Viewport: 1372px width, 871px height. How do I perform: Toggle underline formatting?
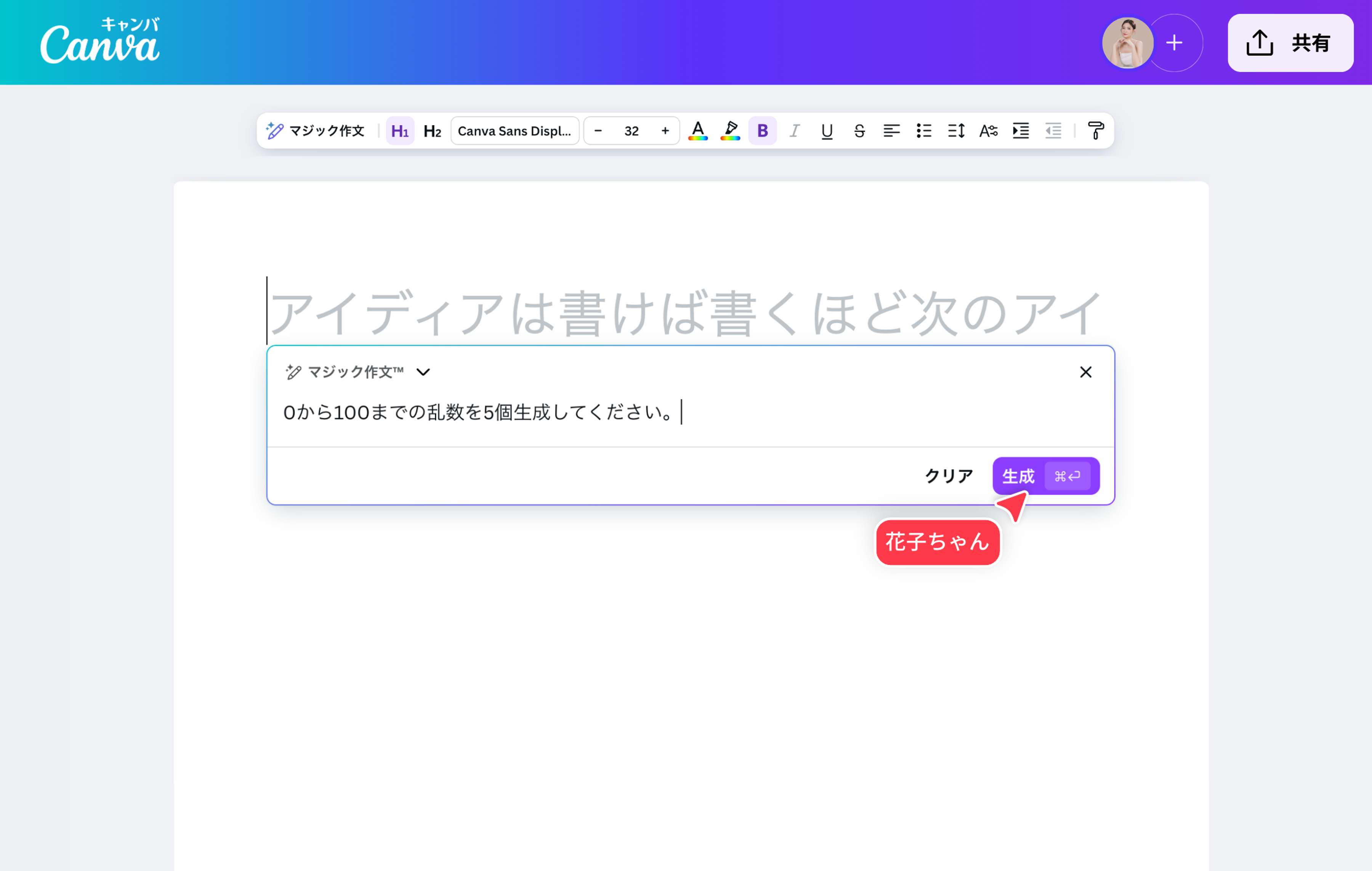(x=827, y=131)
